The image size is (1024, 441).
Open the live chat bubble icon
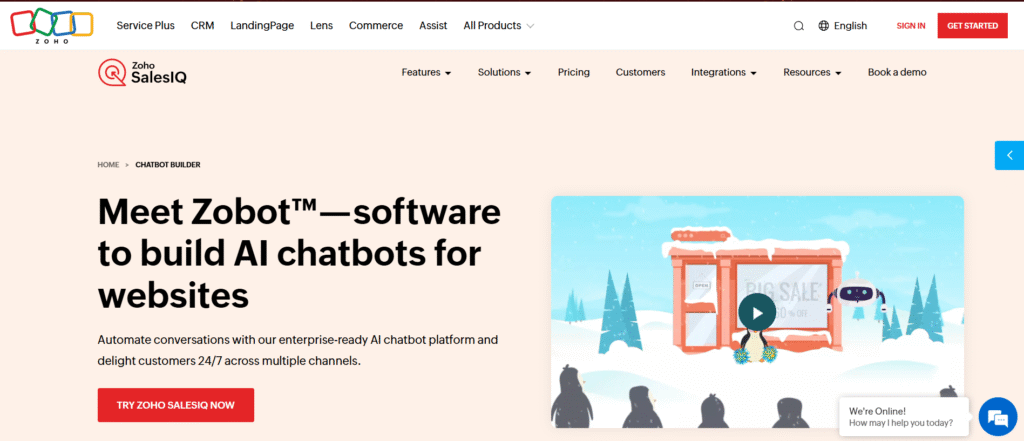[x=996, y=416]
